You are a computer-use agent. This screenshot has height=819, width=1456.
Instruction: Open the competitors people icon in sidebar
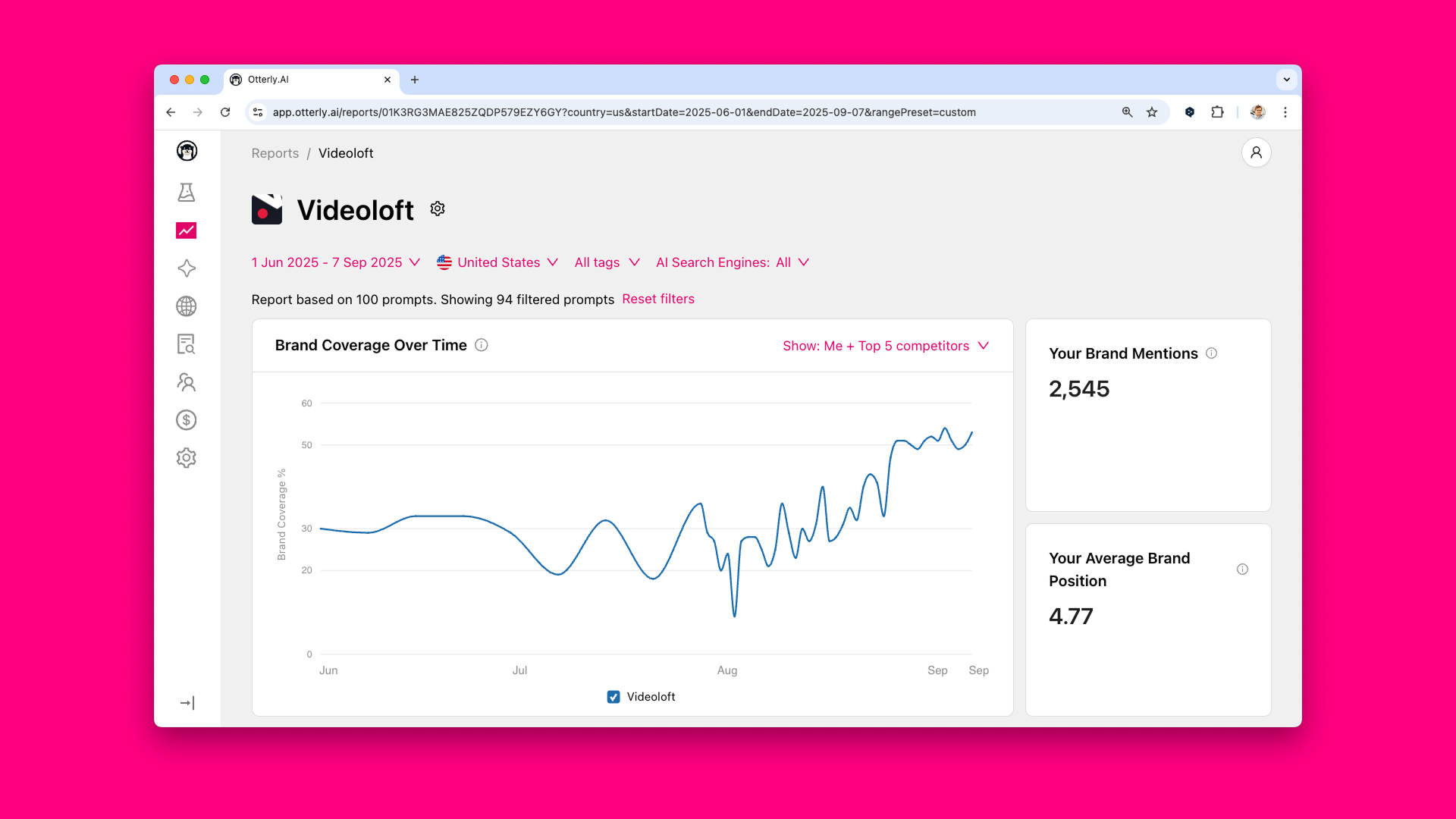[187, 382]
